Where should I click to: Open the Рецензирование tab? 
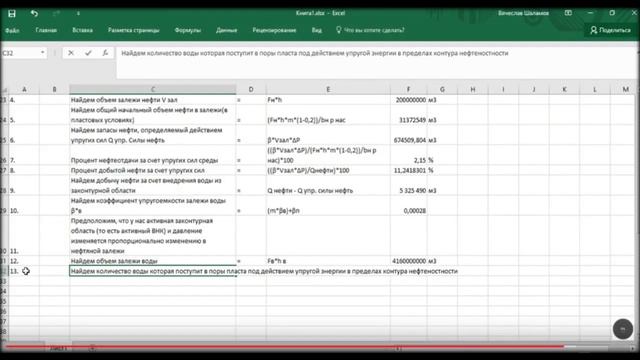click(x=274, y=30)
